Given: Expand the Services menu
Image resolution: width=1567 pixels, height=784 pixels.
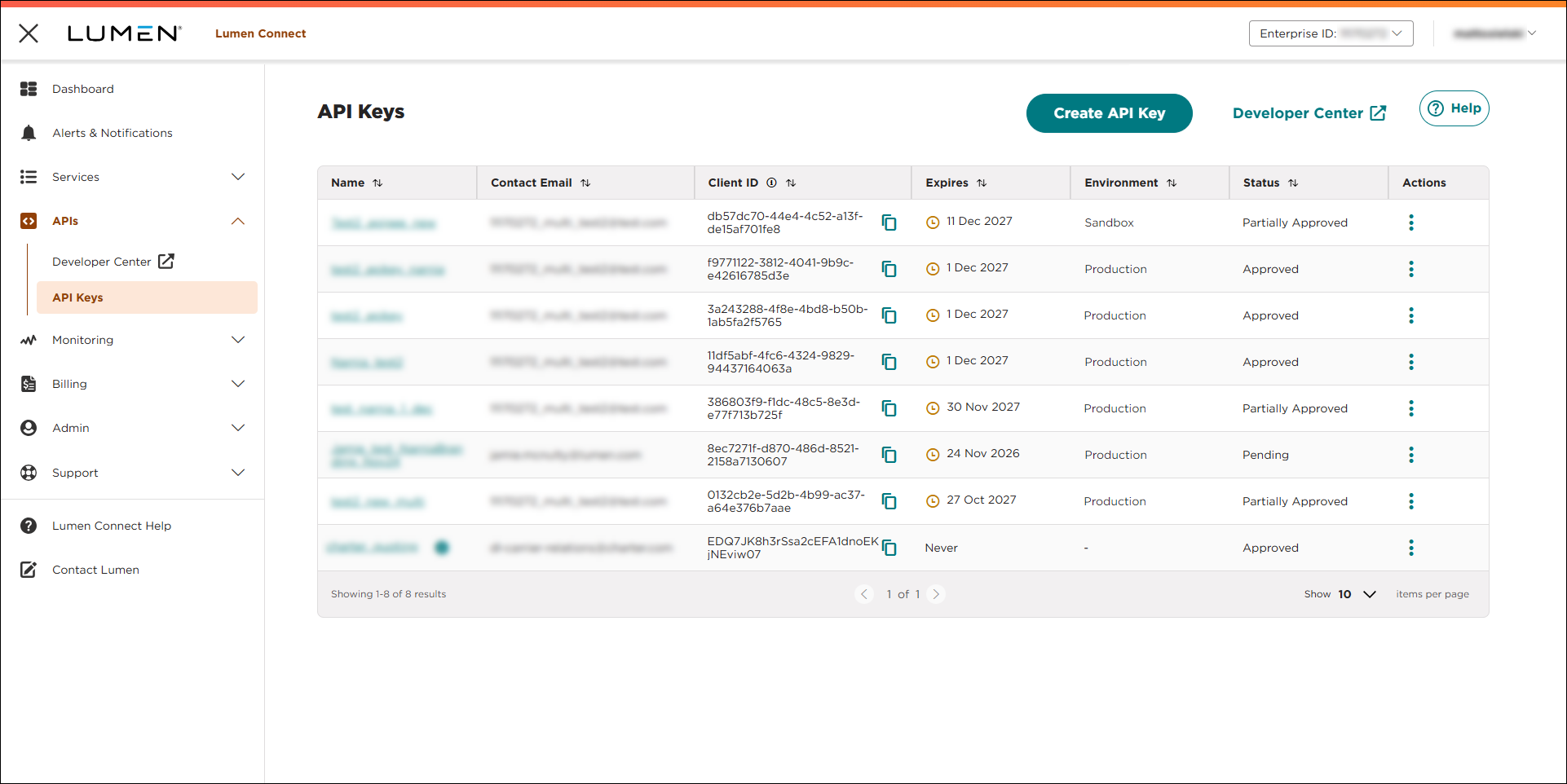Looking at the screenshot, I should 237,177.
